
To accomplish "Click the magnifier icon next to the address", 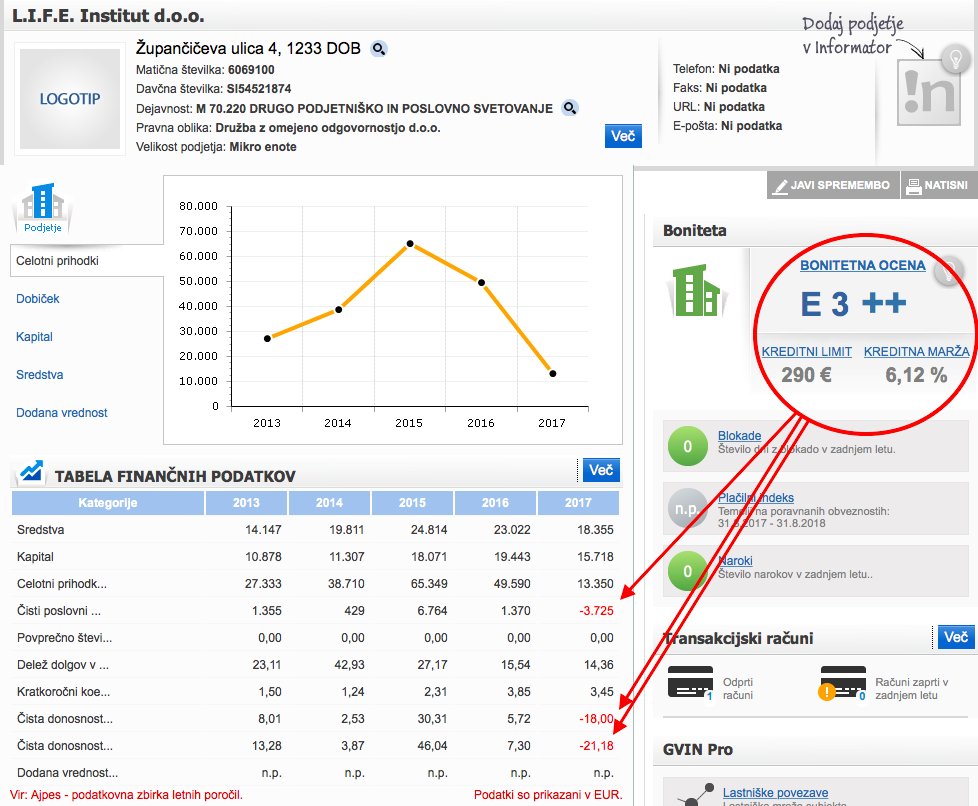I will click(379, 49).
